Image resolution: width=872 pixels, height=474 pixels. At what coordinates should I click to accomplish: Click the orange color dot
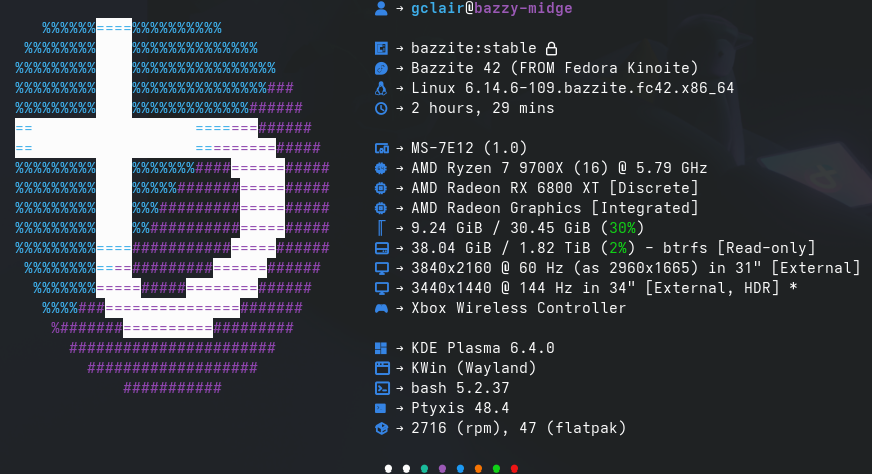tap(478, 469)
